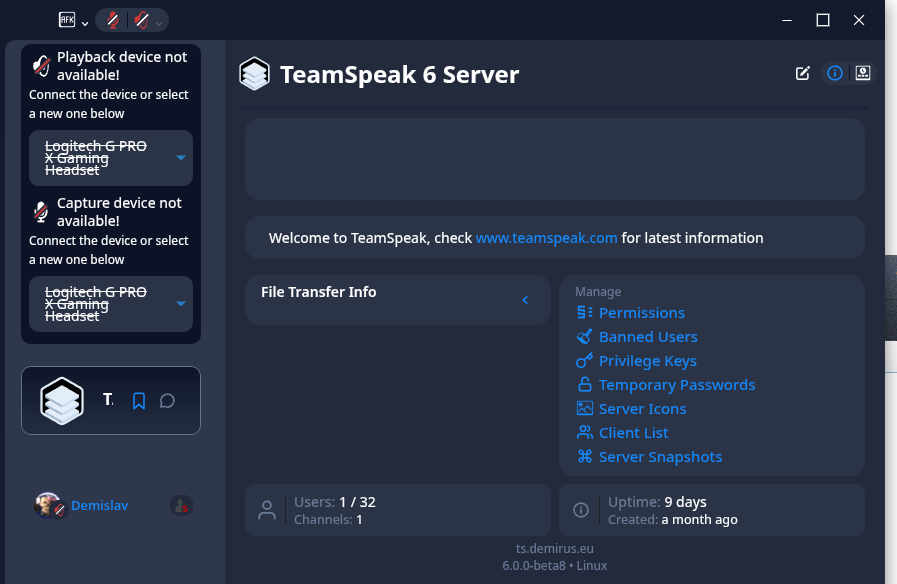Toggle the muted speaker in top bar
897x584 pixels.
point(141,21)
